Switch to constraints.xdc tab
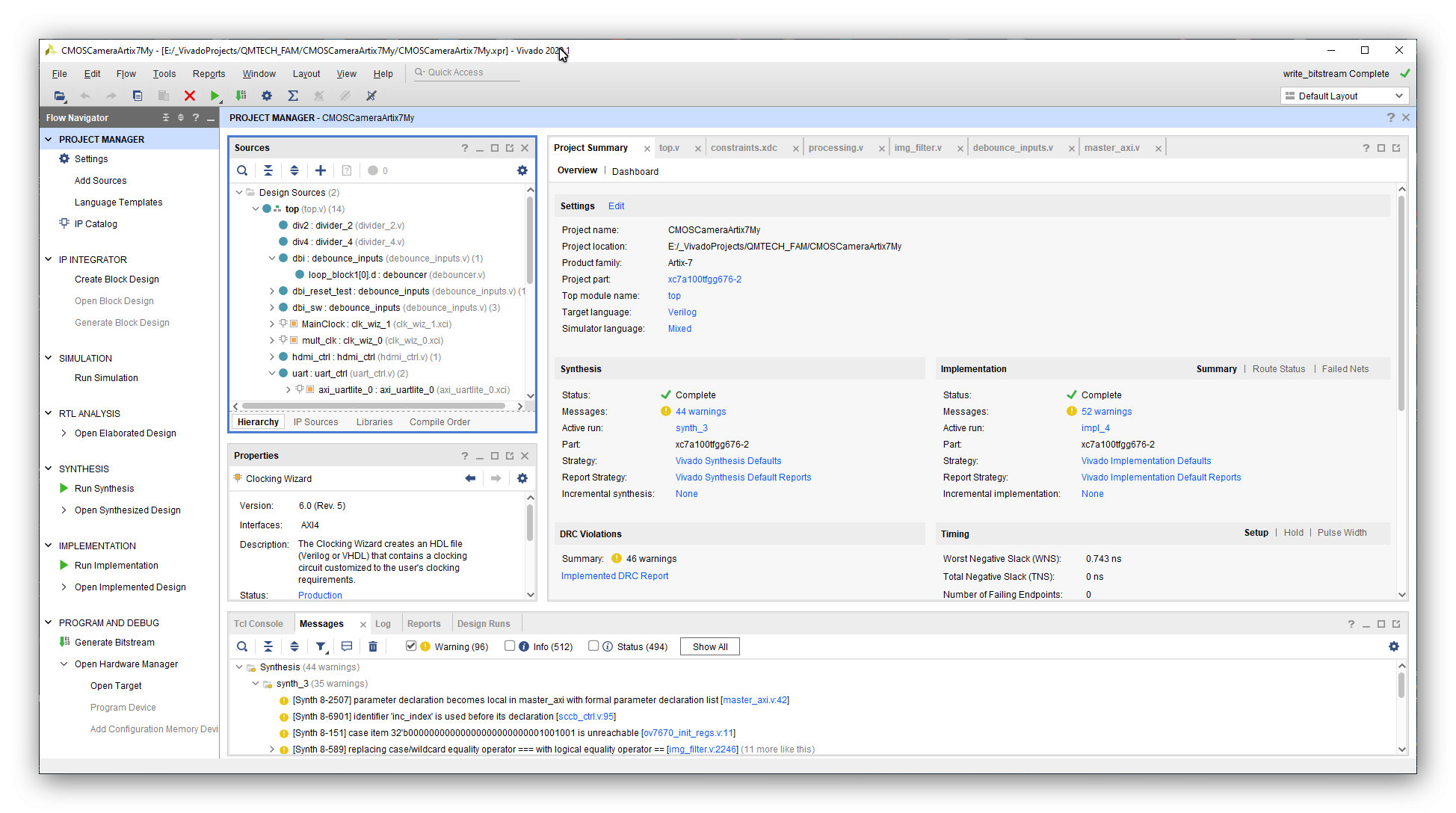The width and height of the screenshot is (1456, 813). click(744, 148)
